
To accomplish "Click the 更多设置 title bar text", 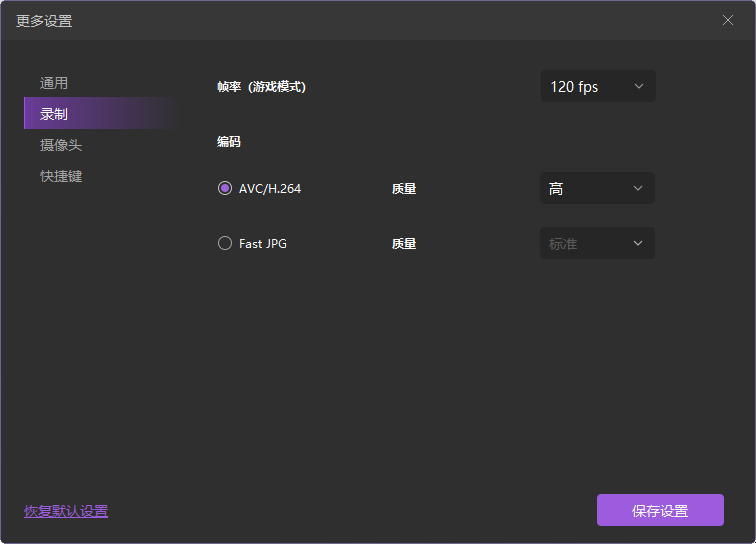I will click(44, 21).
